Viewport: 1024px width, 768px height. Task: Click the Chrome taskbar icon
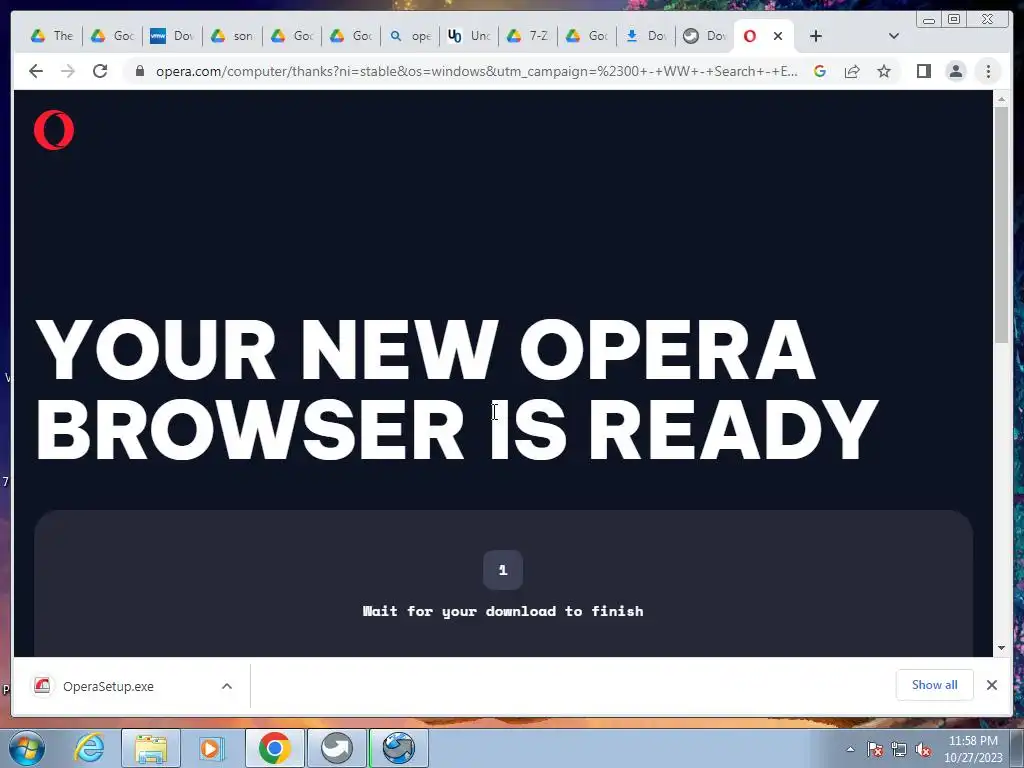(274, 748)
